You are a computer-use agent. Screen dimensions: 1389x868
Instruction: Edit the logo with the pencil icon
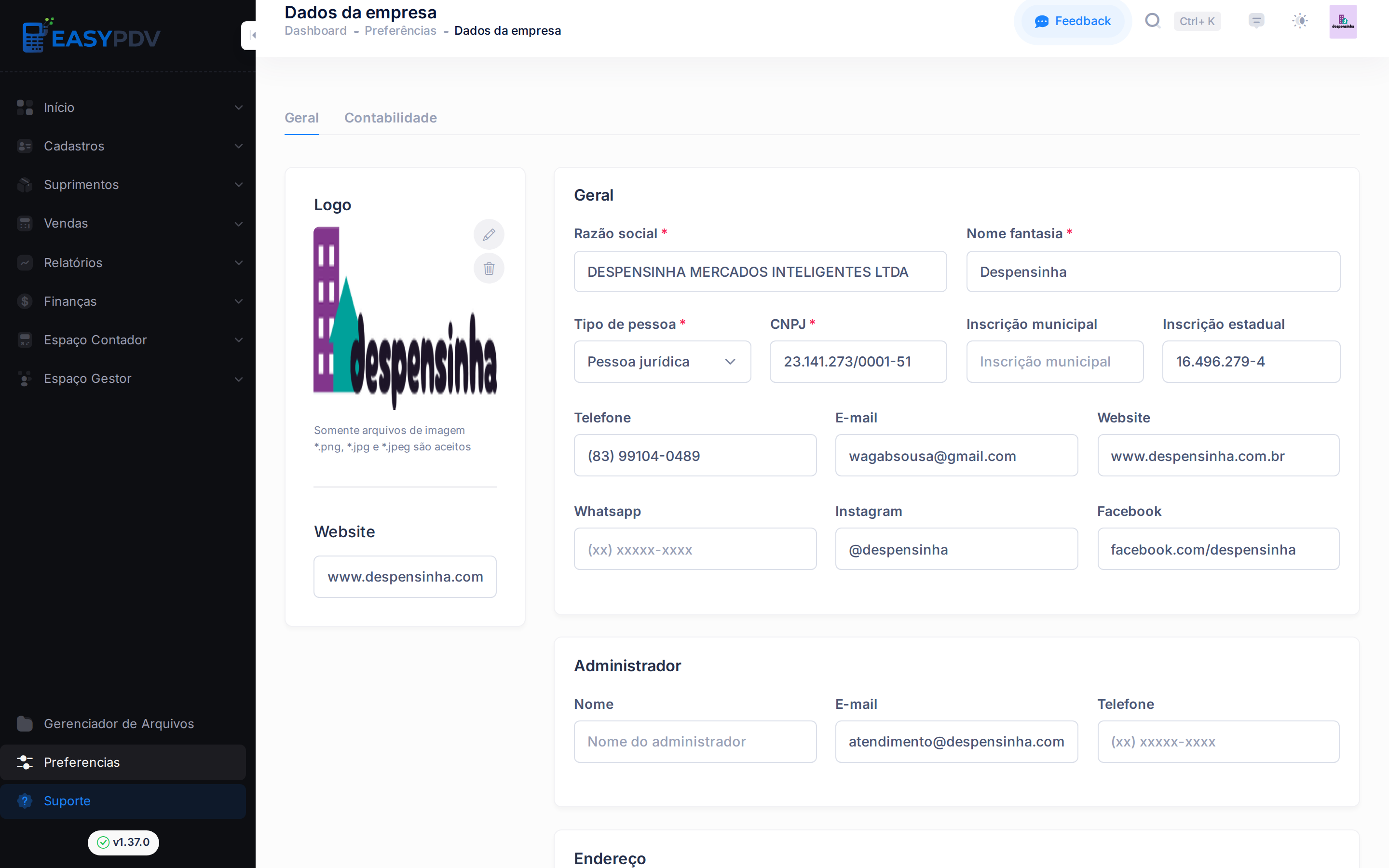click(489, 234)
